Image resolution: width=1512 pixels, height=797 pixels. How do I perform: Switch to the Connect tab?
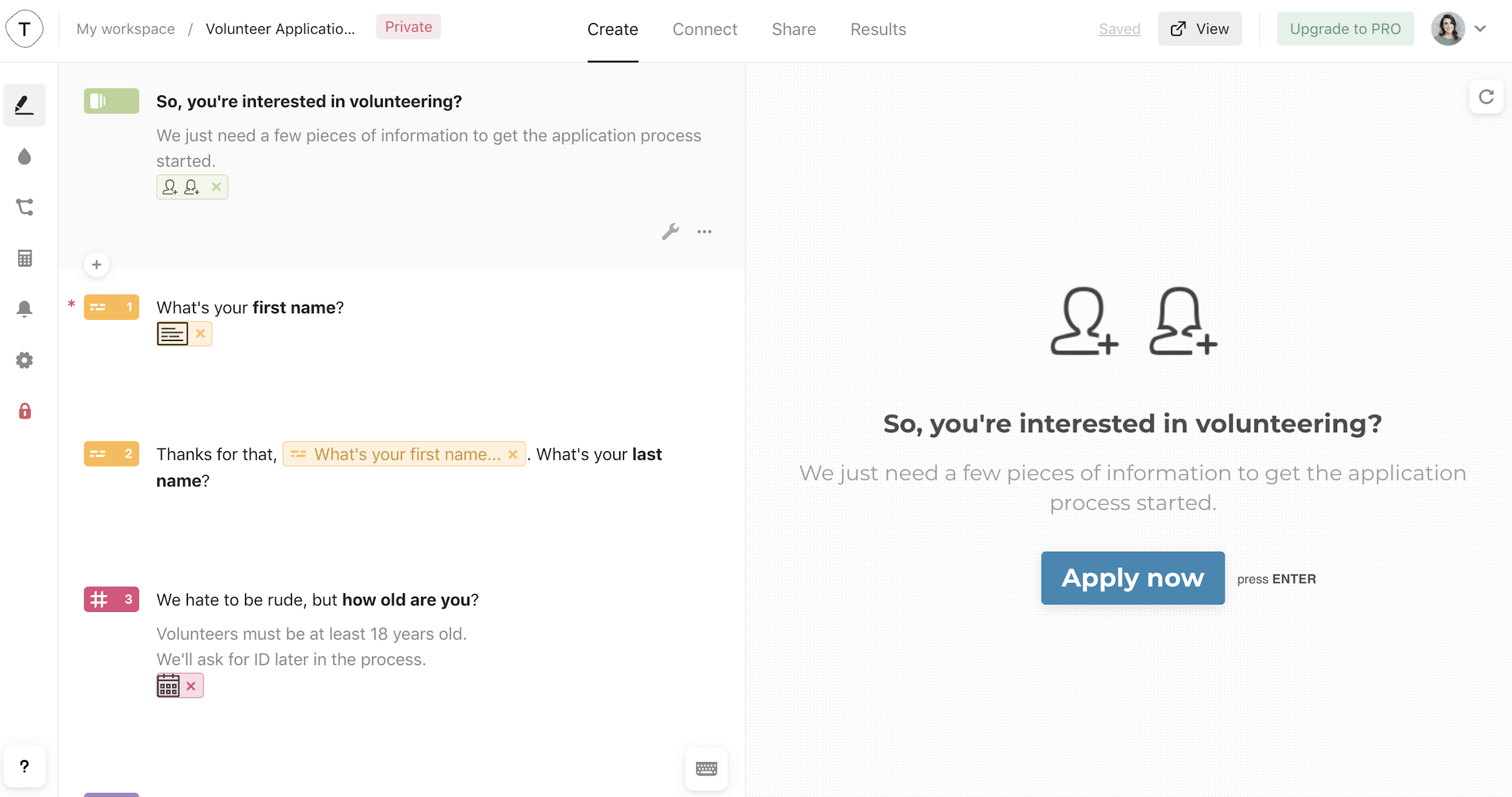(x=705, y=29)
